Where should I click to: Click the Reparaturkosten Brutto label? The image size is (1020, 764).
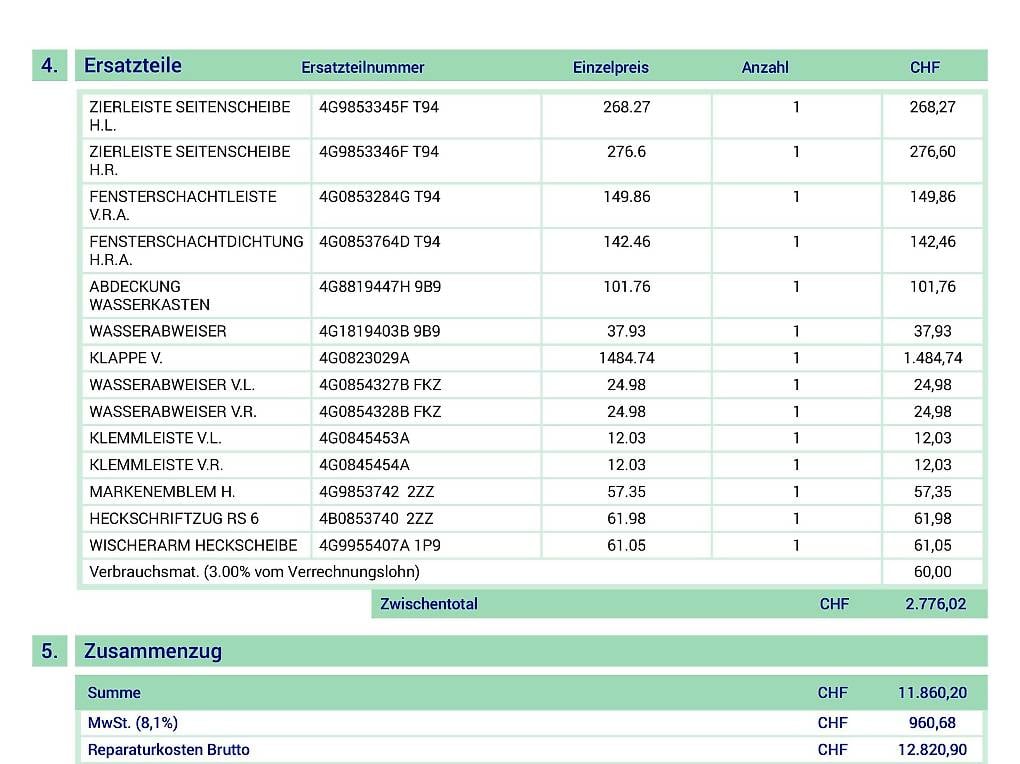(x=168, y=750)
